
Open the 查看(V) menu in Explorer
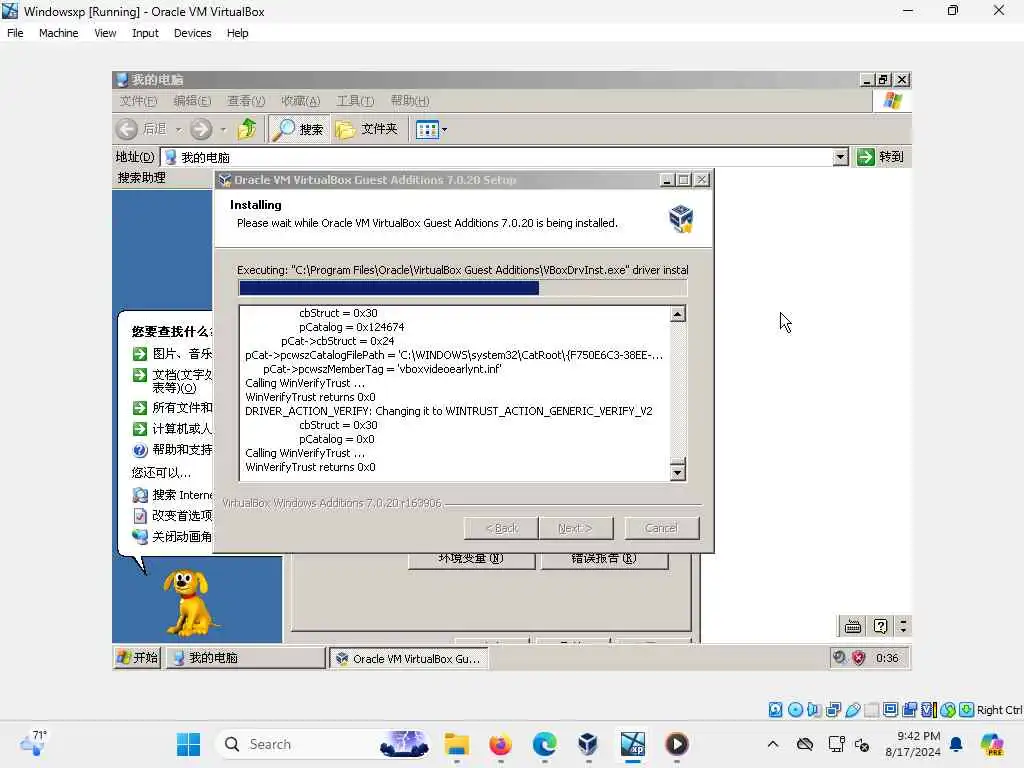[246, 101]
